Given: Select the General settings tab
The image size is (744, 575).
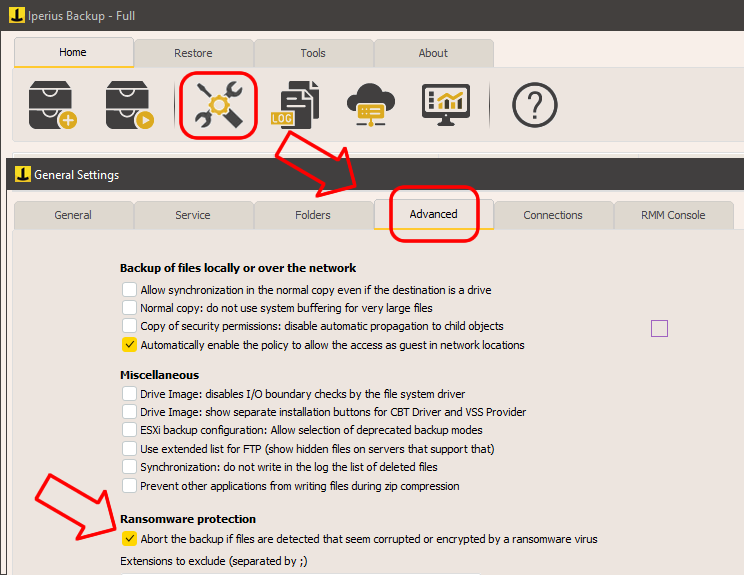Looking at the screenshot, I should pyautogui.click(x=73, y=215).
